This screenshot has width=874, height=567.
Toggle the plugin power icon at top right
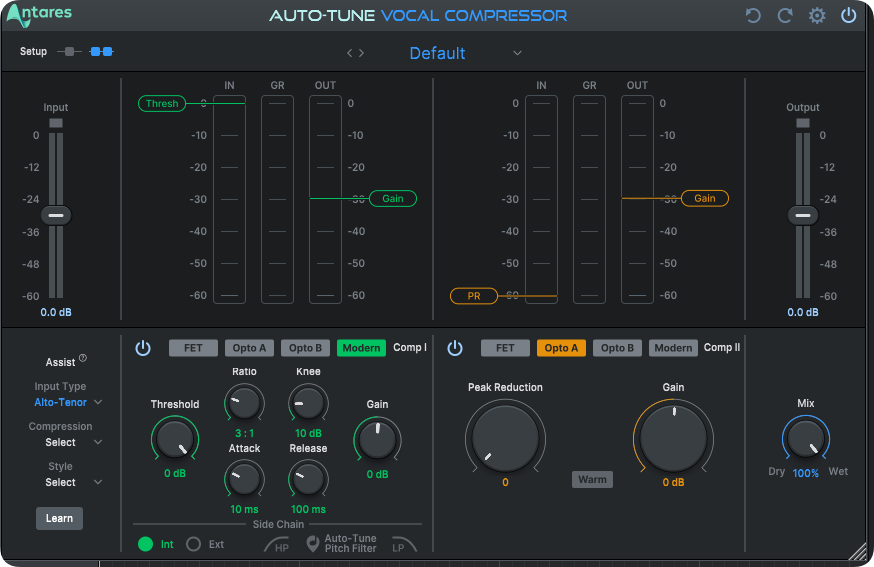click(x=848, y=15)
